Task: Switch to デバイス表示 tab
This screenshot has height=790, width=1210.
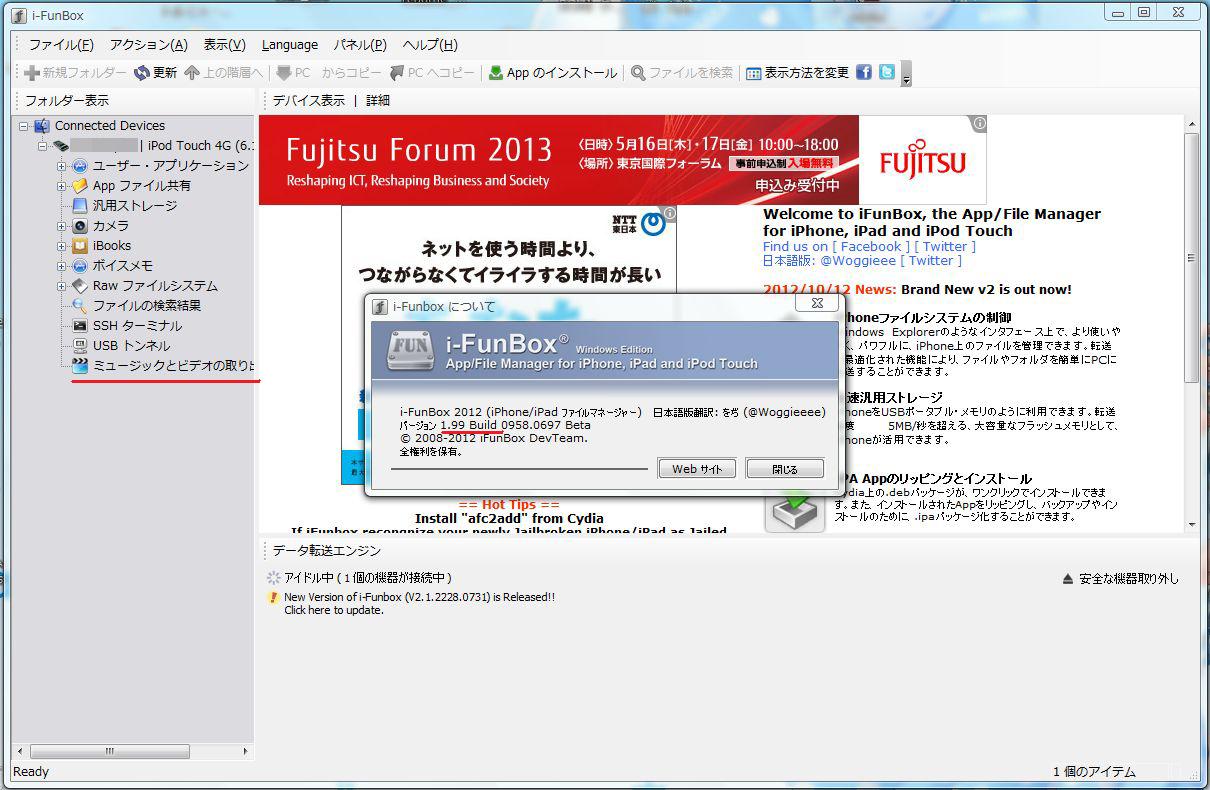Action: click(308, 100)
